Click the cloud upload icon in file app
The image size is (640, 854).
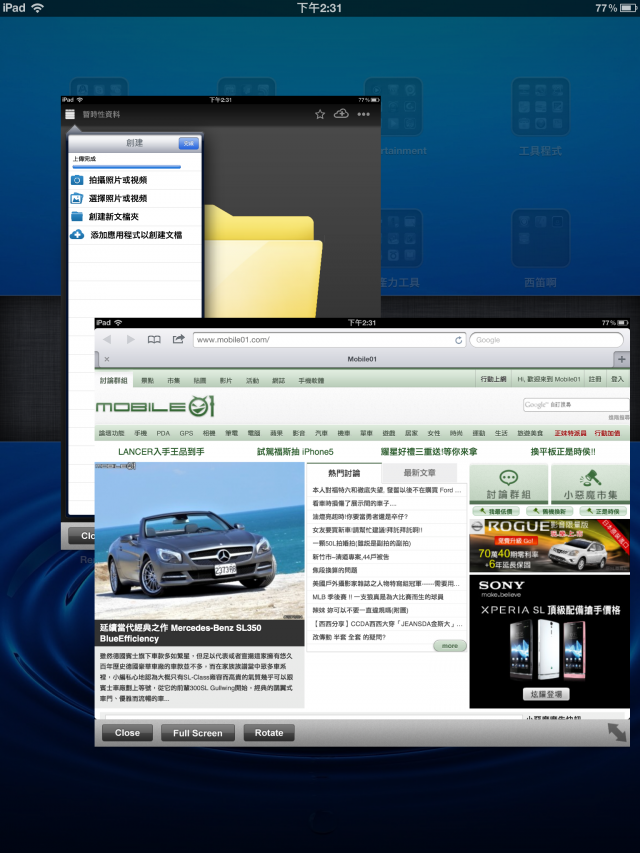pos(342,113)
